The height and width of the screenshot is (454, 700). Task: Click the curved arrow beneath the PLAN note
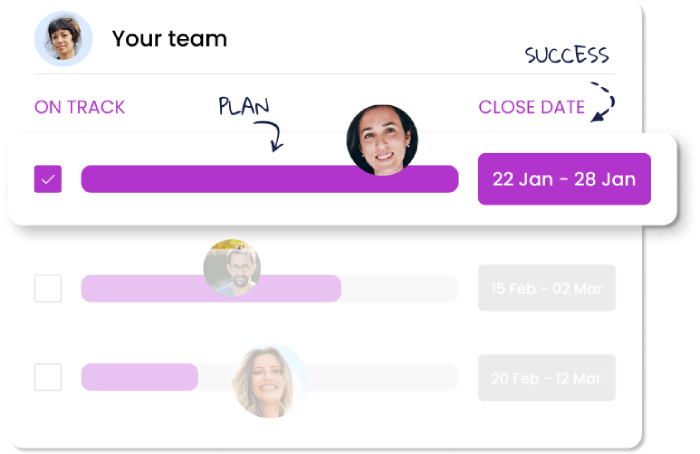(x=270, y=136)
